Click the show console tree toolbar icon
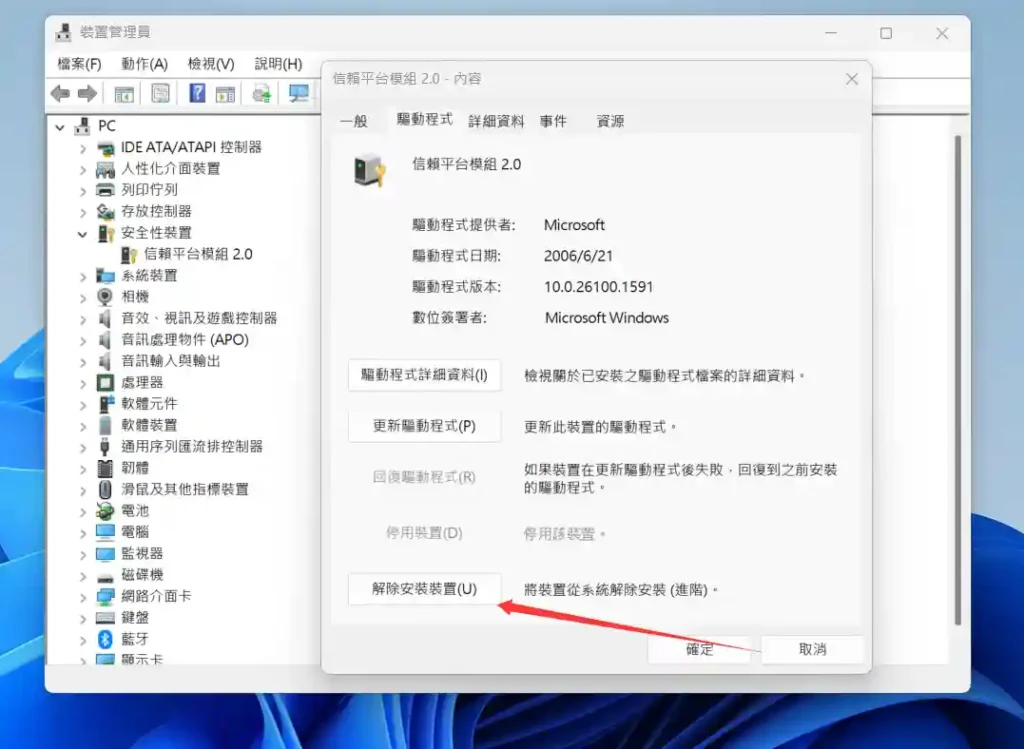This screenshot has height=749, width=1024. coord(124,94)
